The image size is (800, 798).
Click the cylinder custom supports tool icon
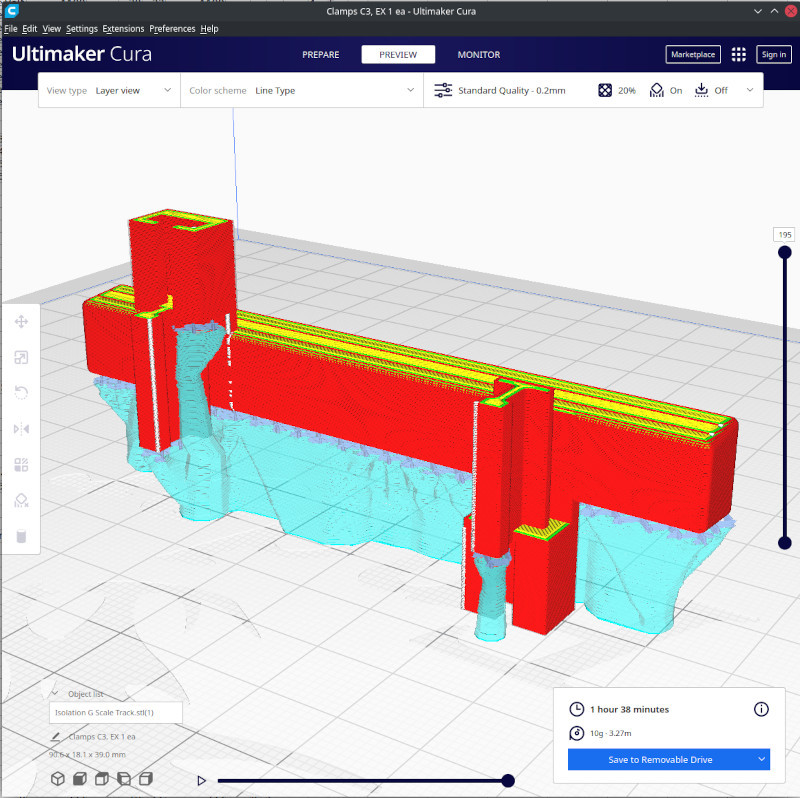[21, 536]
